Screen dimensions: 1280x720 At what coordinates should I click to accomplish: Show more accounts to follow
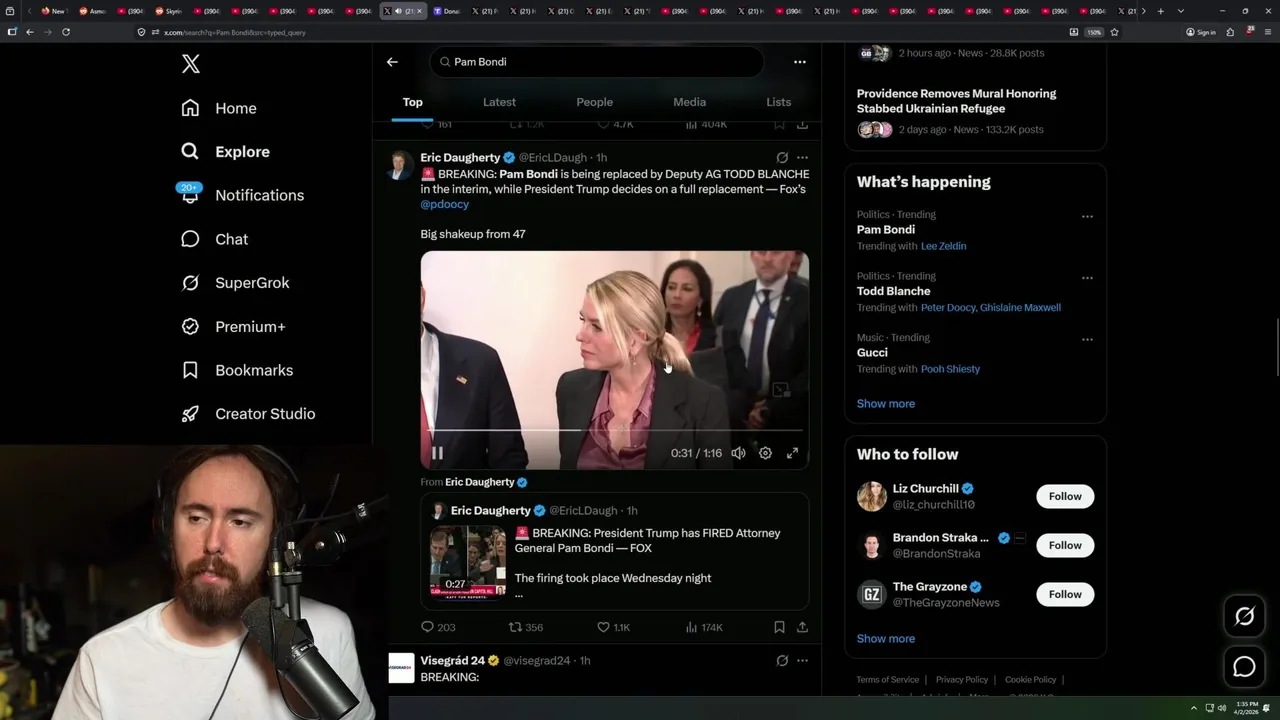click(885, 639)
